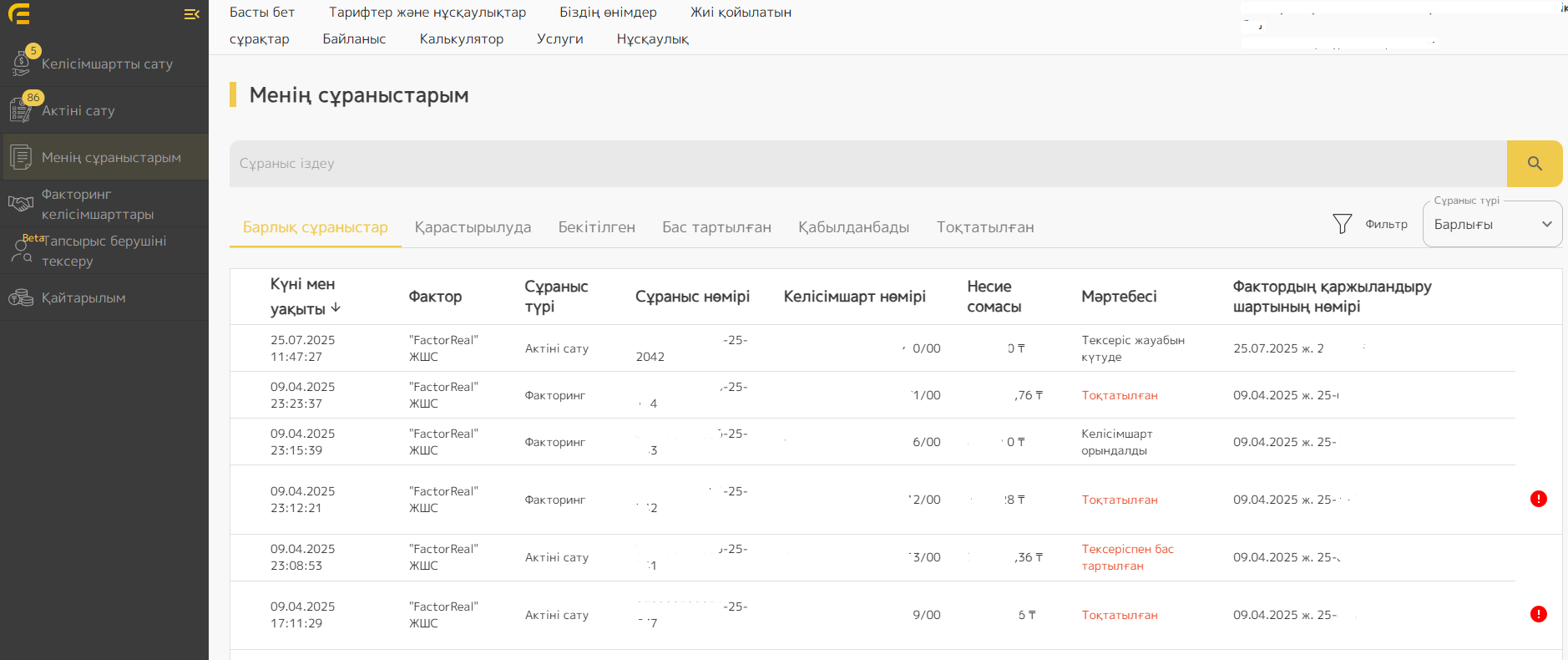The height and width of the screenshot is (660, 1568).
Task: Collapse the sidebar with the menu toggle icon
Action: click(191, 14)
